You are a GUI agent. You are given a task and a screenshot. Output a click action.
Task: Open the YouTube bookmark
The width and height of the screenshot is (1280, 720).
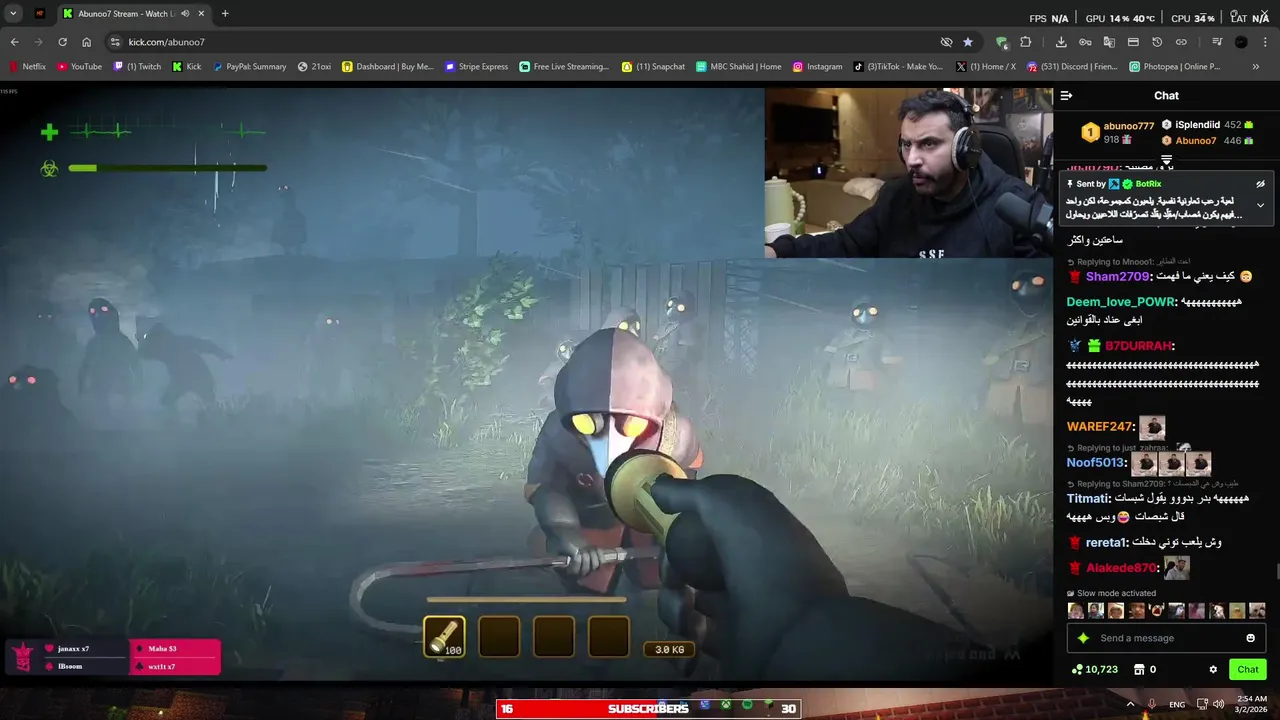point(80,67)
